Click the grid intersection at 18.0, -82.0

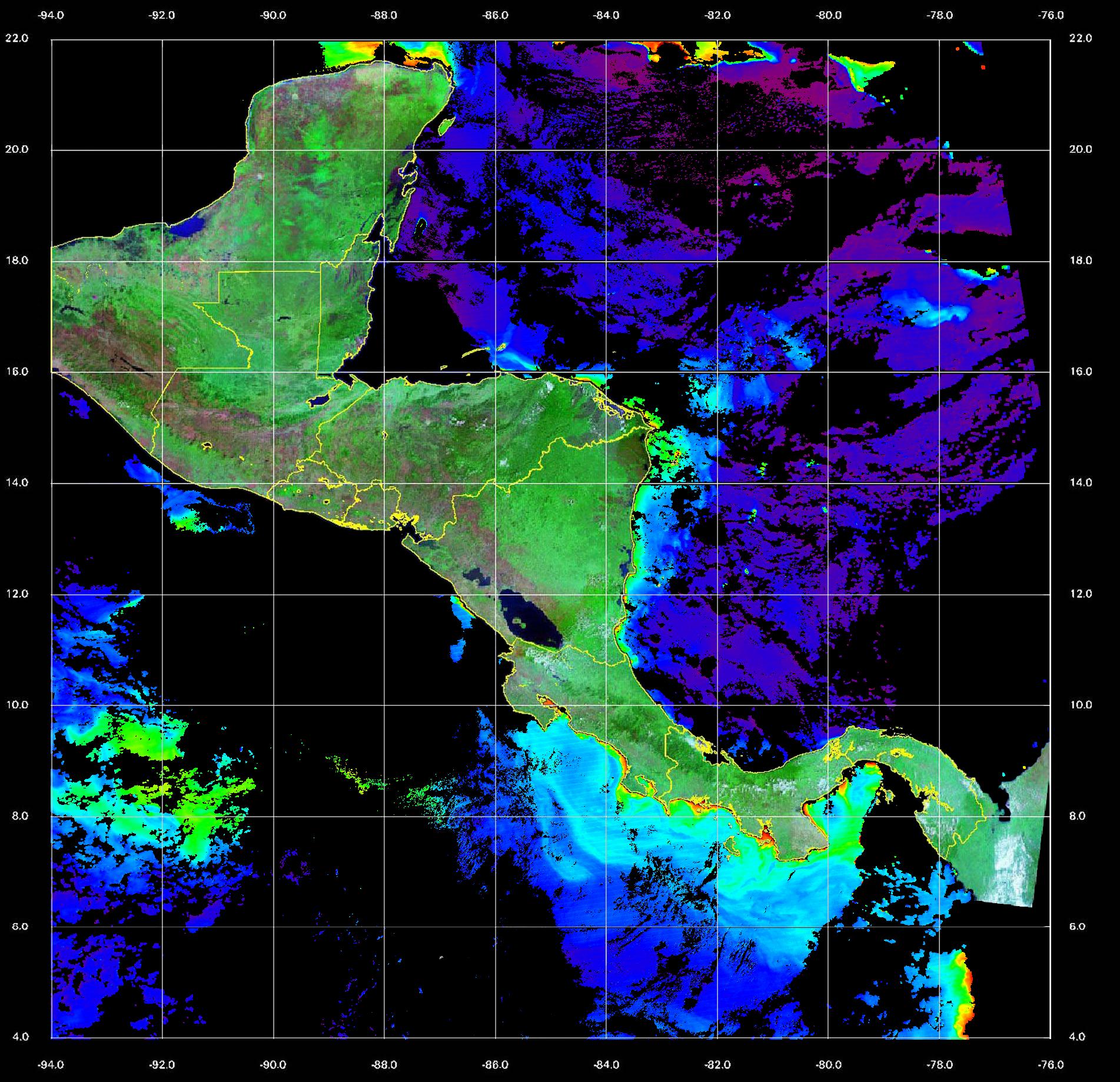click(x=717, y=261)
